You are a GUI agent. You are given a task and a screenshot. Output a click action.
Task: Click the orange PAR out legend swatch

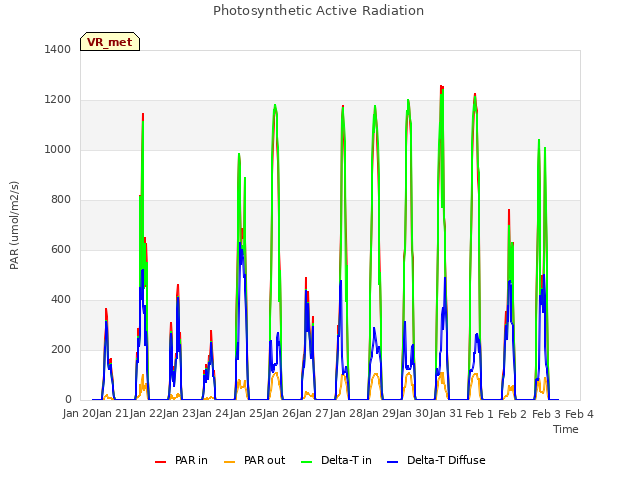coord(230,461)
